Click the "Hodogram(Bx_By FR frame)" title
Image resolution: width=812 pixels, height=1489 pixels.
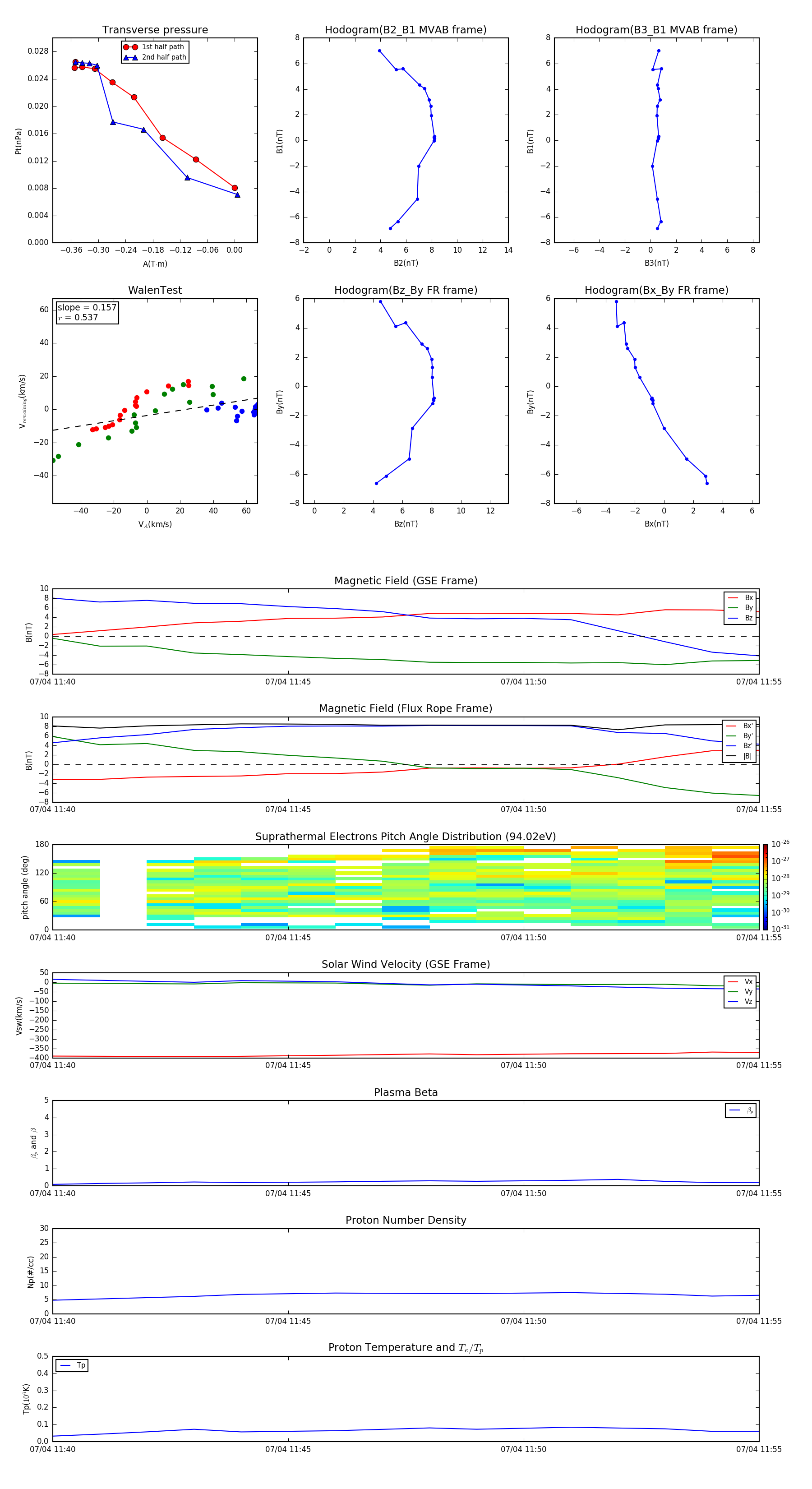click(x=656, y=290)
